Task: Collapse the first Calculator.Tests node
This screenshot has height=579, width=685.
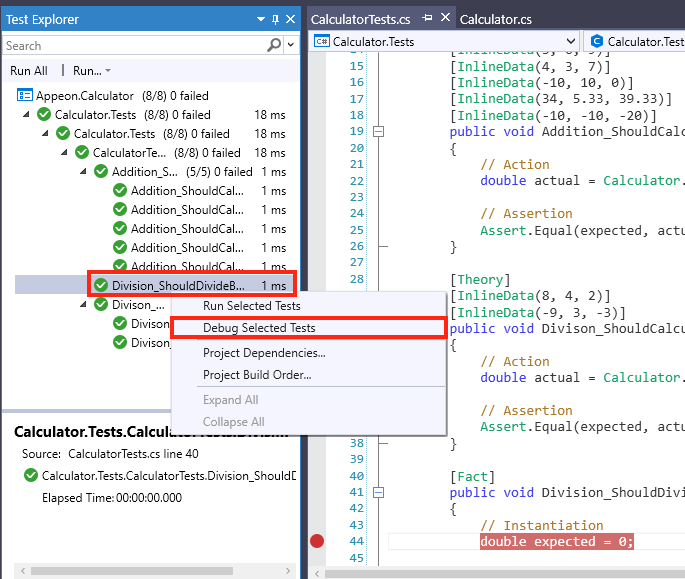Action: (26, 114)
